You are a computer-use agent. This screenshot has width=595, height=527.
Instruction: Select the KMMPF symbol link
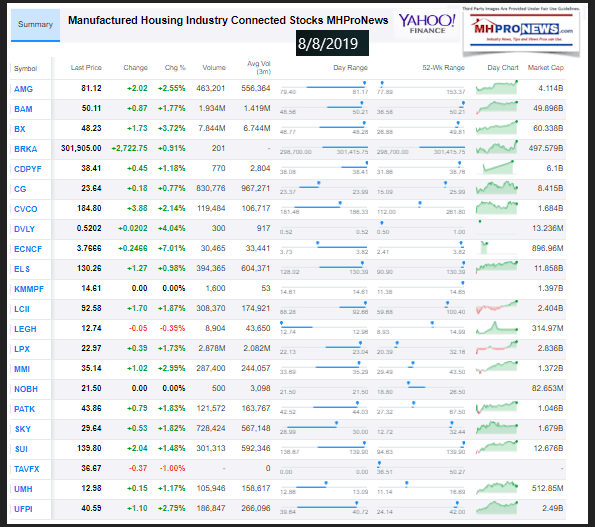28,289
